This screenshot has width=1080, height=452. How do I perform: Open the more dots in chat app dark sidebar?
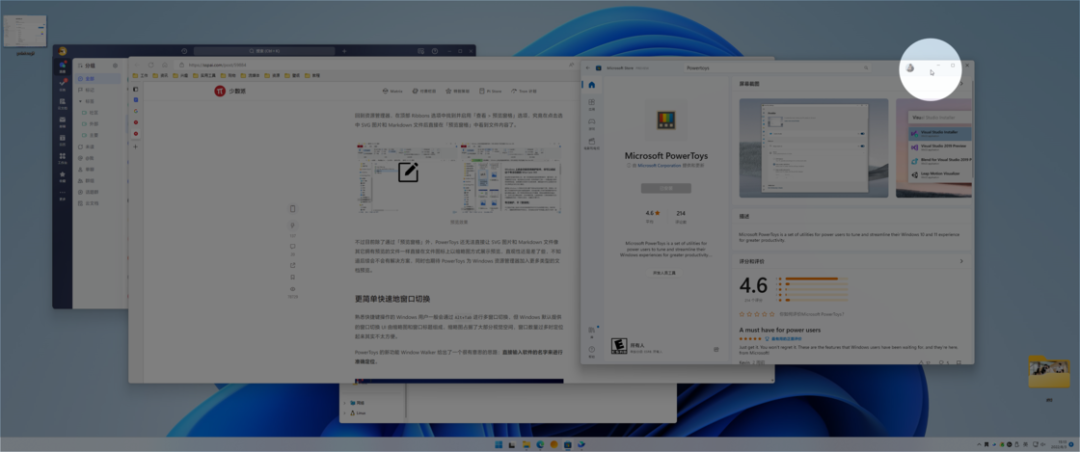click(x=63, y=192)
